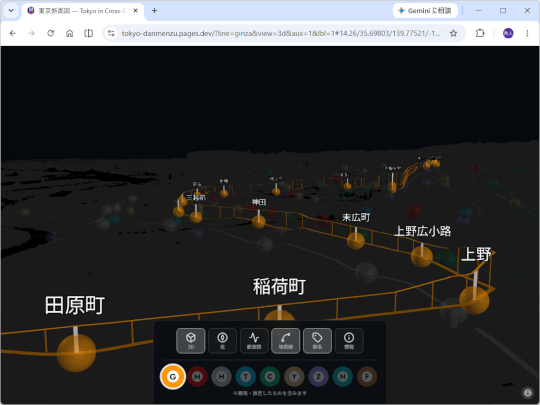Close the current browser tab
Viewport: 540px width, 405px height.
click(136, 11)
